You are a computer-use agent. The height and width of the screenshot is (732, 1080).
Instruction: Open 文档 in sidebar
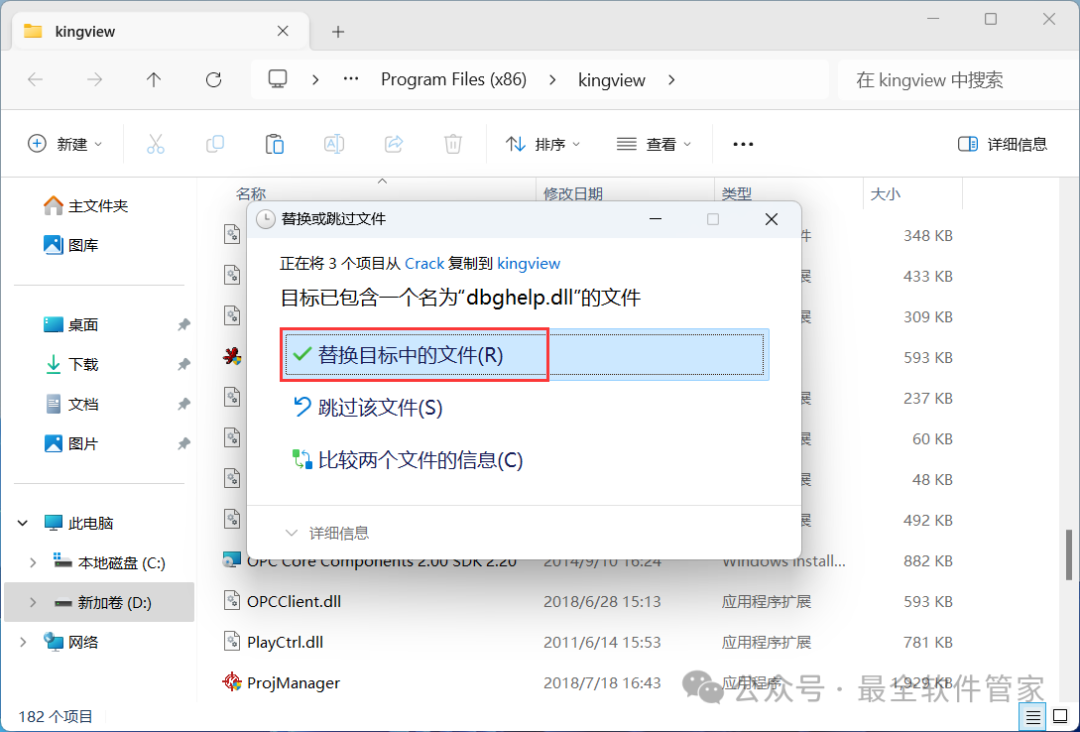click(x=71, y=404)
